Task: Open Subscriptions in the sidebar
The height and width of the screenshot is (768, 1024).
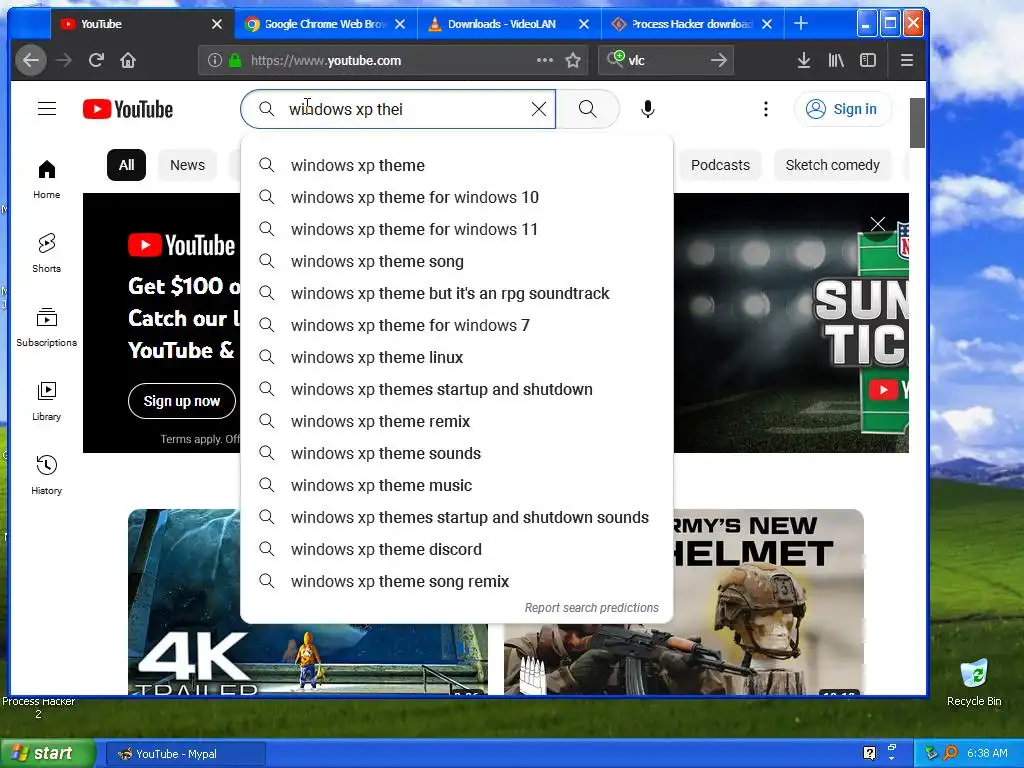Action: [46, 327]
